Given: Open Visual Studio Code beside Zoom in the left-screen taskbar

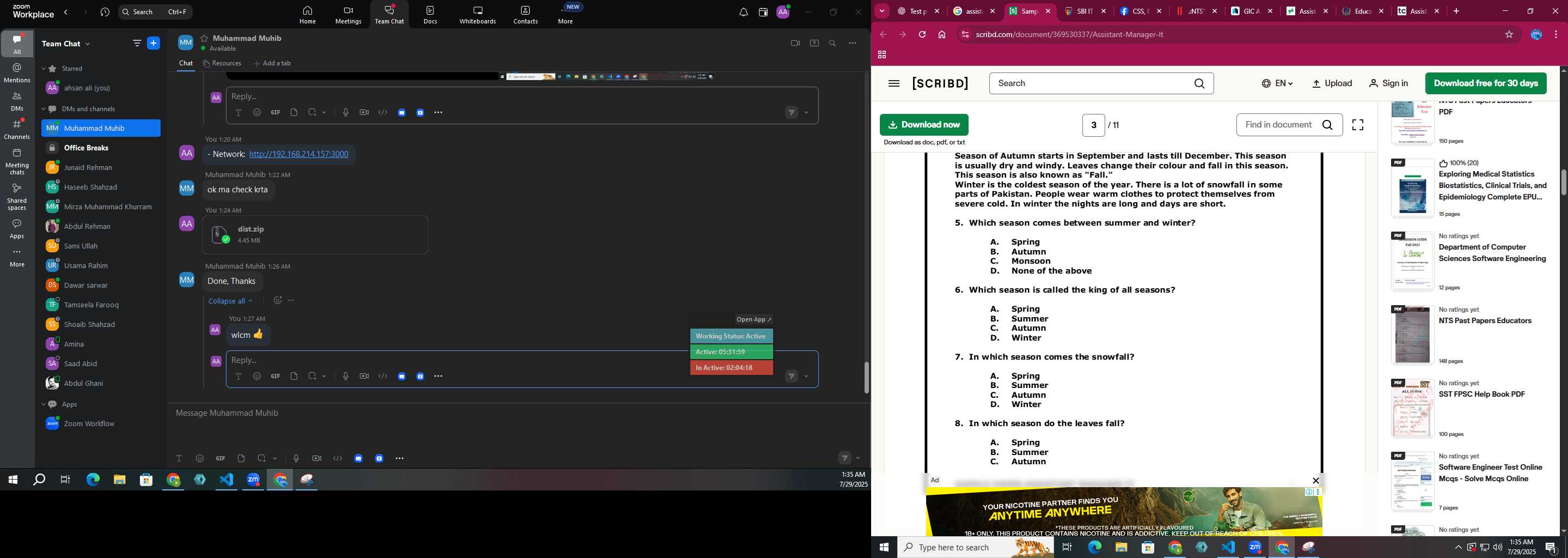Looking at the screenshot, I should (x=226, y=480).
